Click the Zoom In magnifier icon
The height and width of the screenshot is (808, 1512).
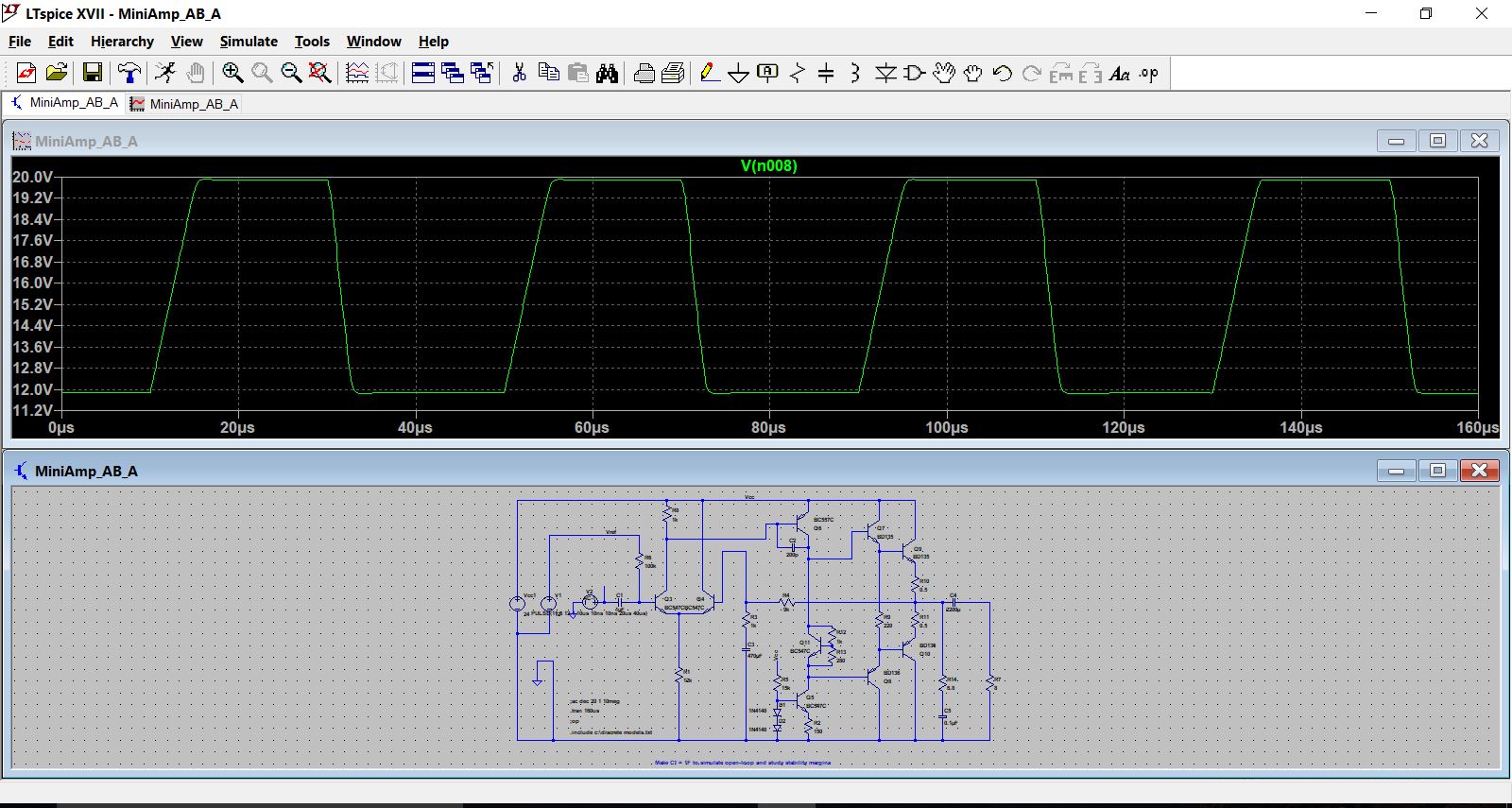pos(232,73)
